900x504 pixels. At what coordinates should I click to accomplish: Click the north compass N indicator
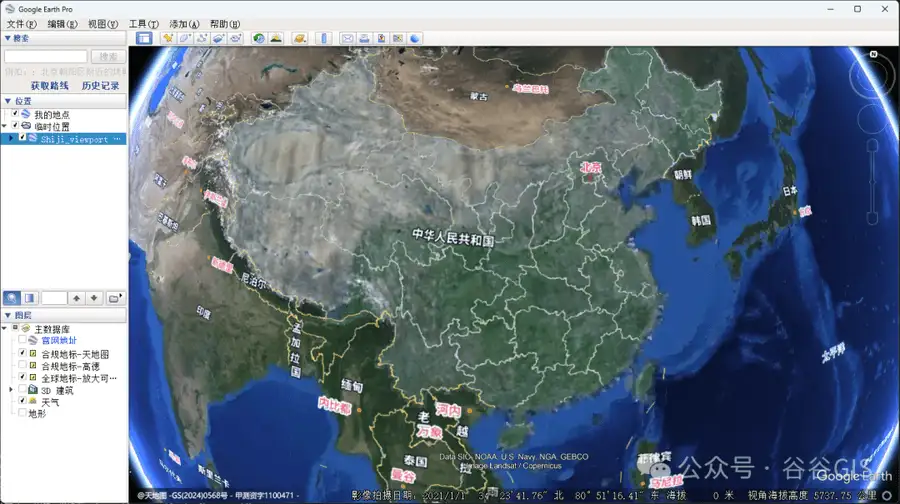[x=873, y=54]
